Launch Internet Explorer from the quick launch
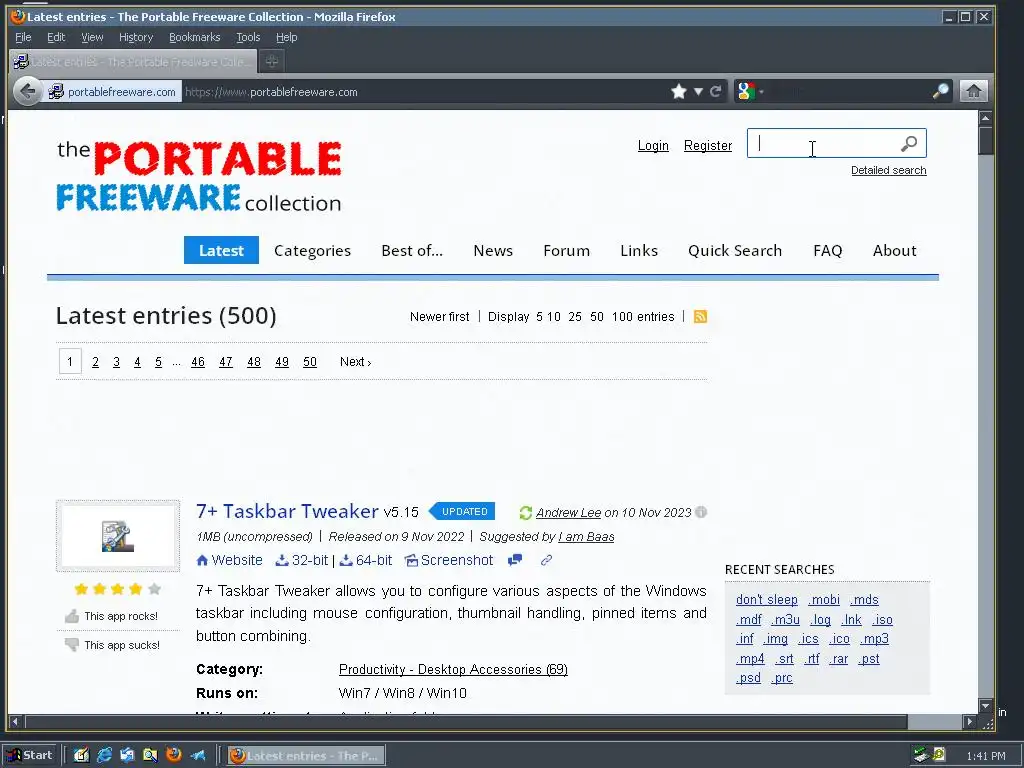This screenshot has width=1024, height=768. click(104, 756)
